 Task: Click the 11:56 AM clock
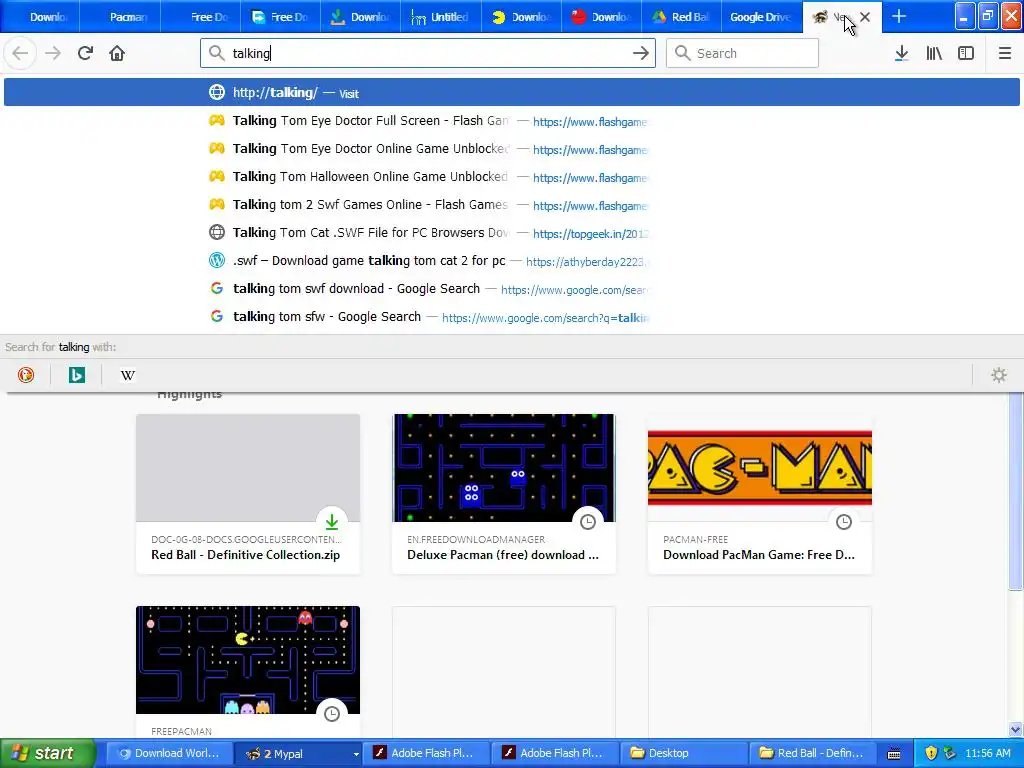pos(987,754)
